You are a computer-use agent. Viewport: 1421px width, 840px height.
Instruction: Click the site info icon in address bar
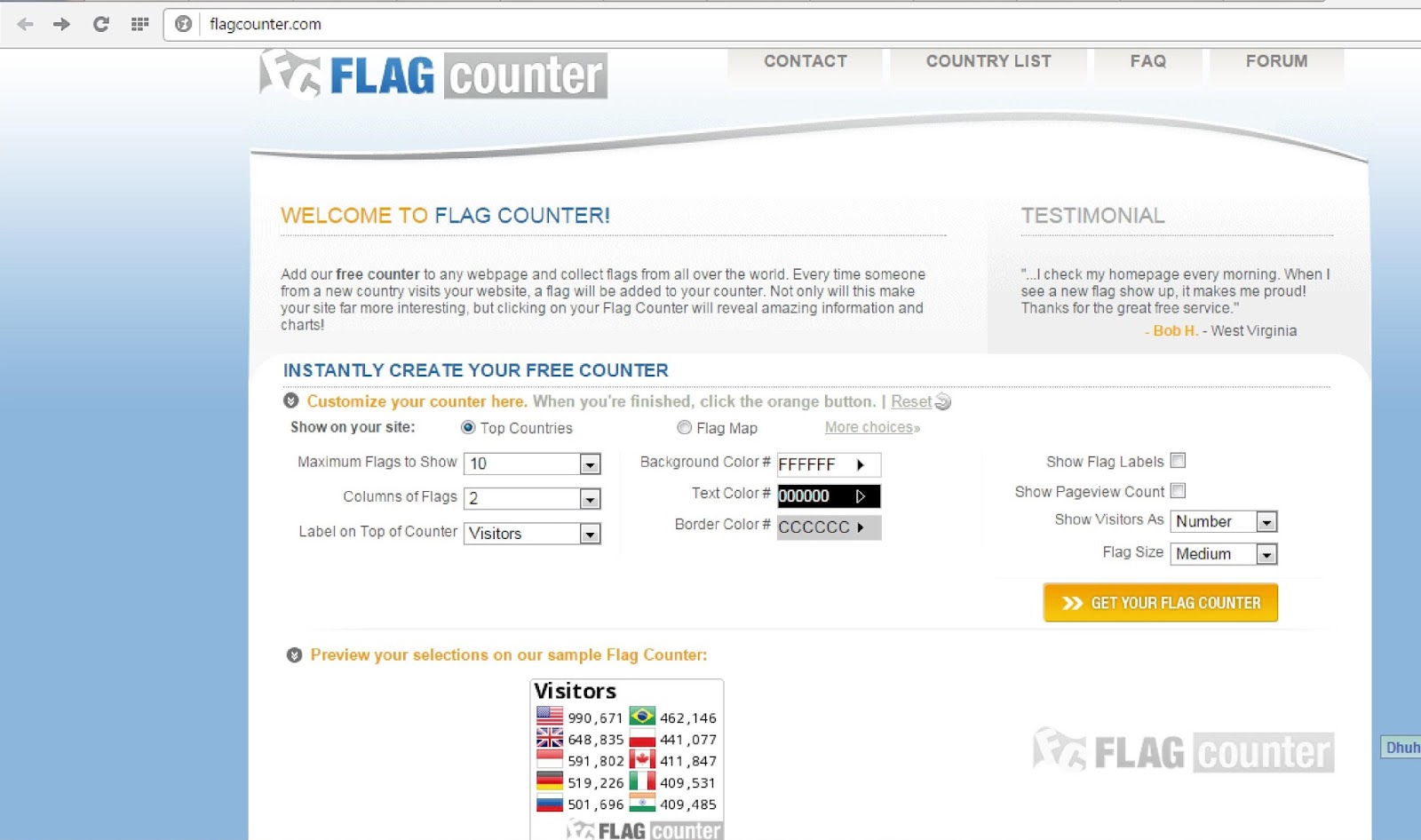[x=183, y=24]
